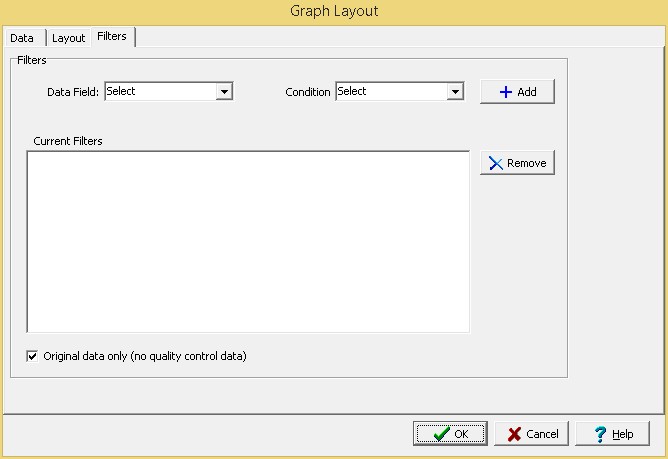Click the blue plus icon on Add

tap(506, 92)
